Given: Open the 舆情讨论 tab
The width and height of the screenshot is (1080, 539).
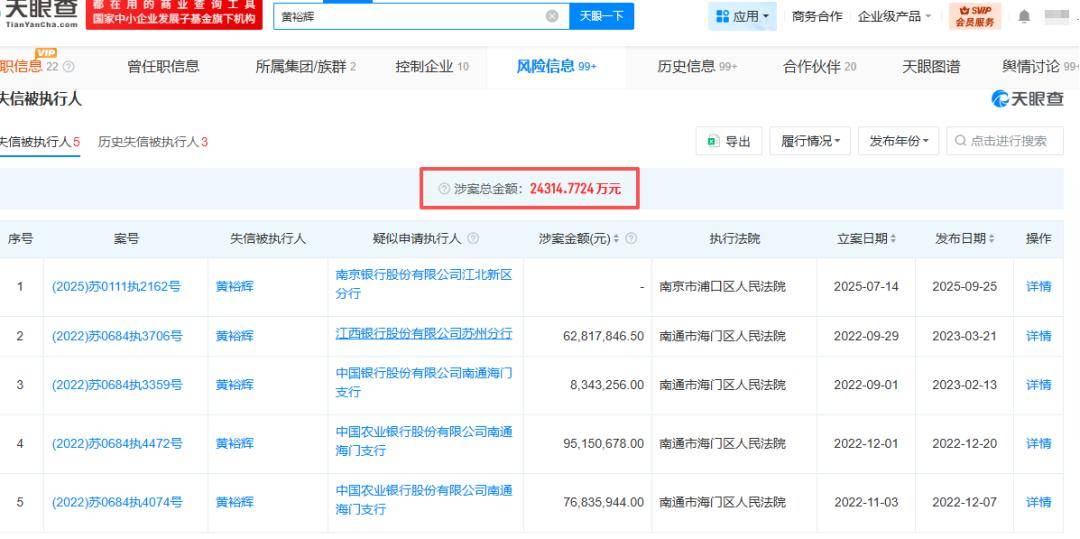Looking at the screenshot, I should [x=1041, y=67].
